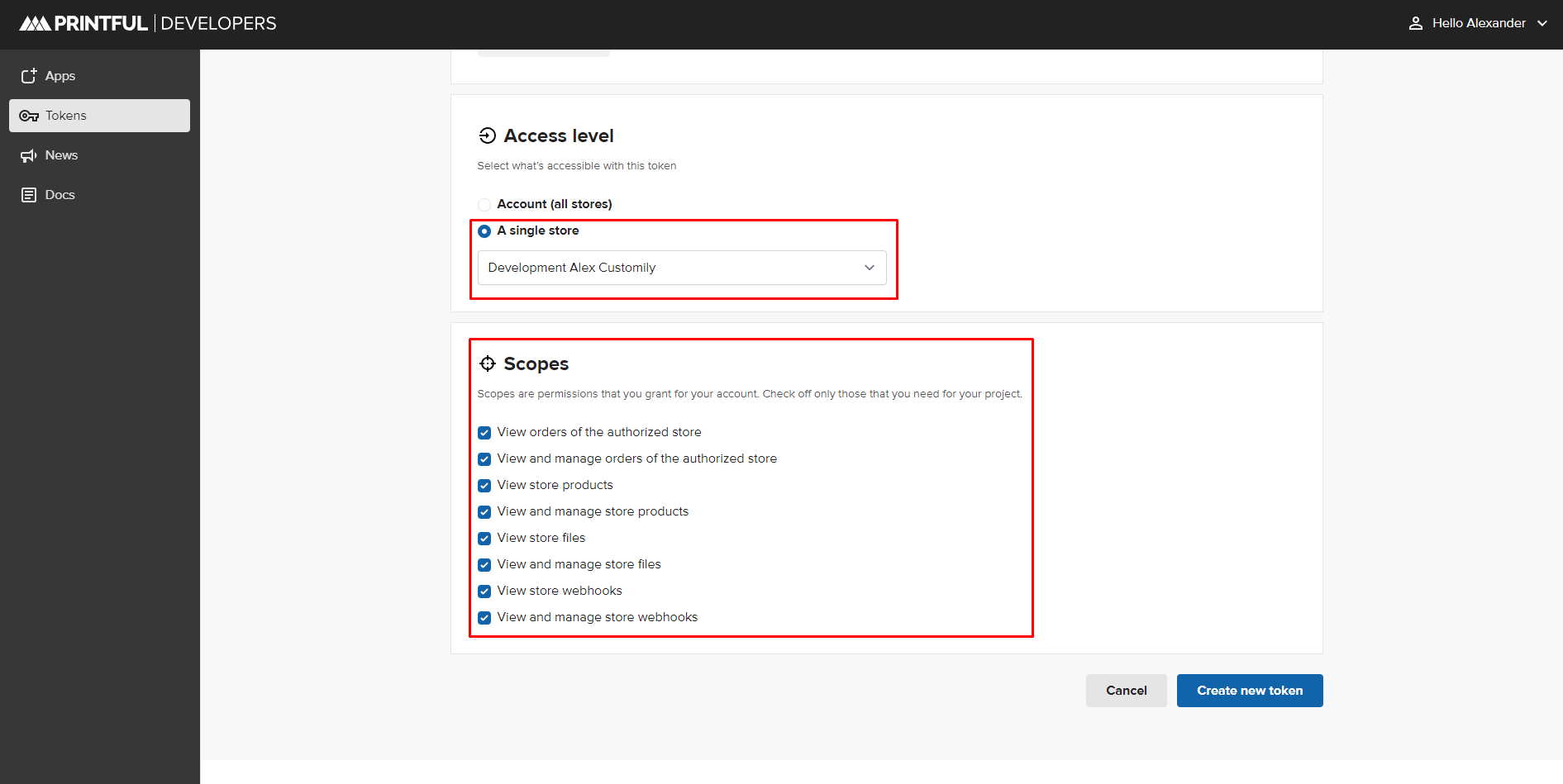The image size is (1563, 784).
Task: Click the News megaphone icon
Action: [29, 155]
